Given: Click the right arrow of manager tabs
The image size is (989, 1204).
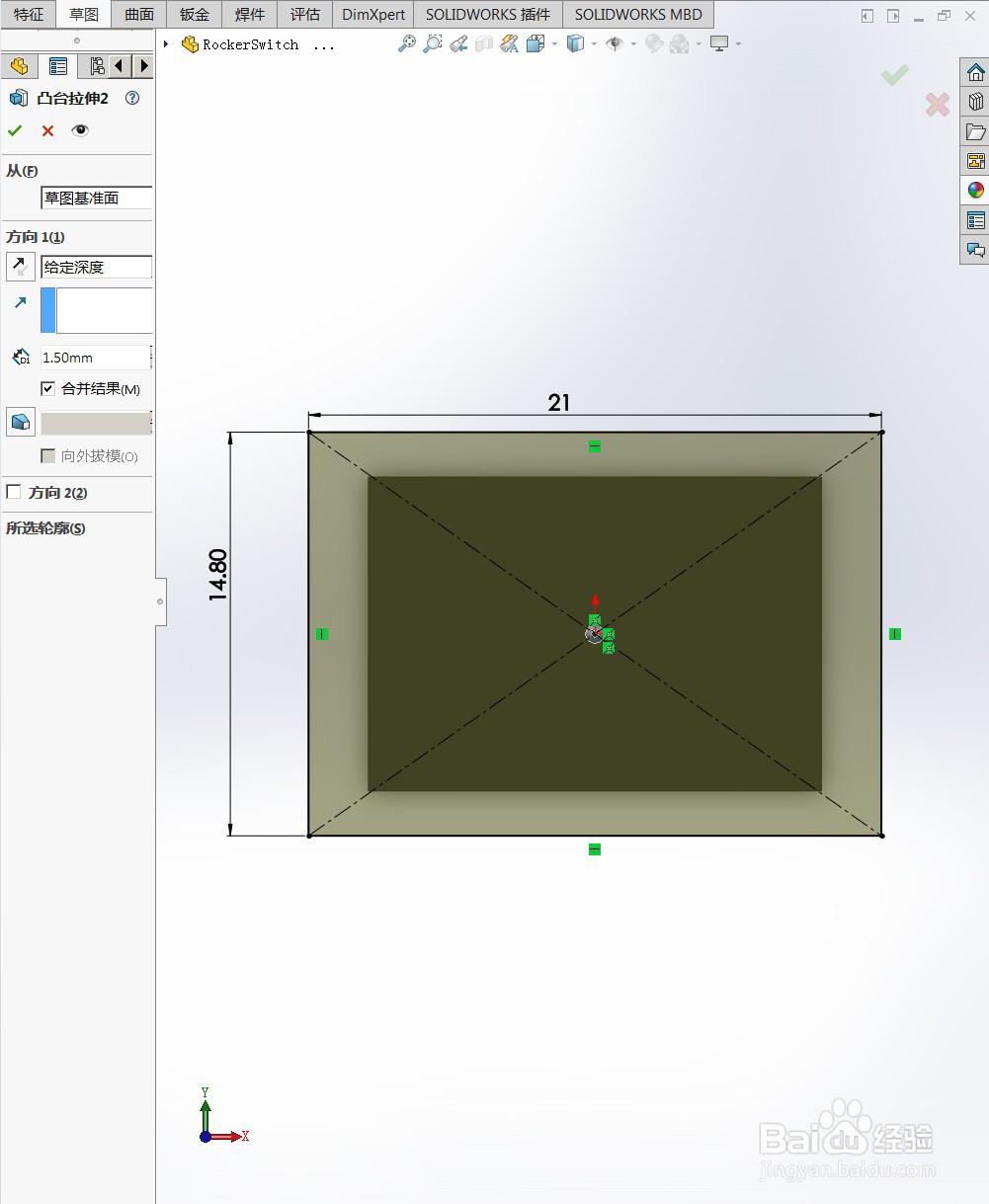Looking at the screenshot, I should 143,66.
